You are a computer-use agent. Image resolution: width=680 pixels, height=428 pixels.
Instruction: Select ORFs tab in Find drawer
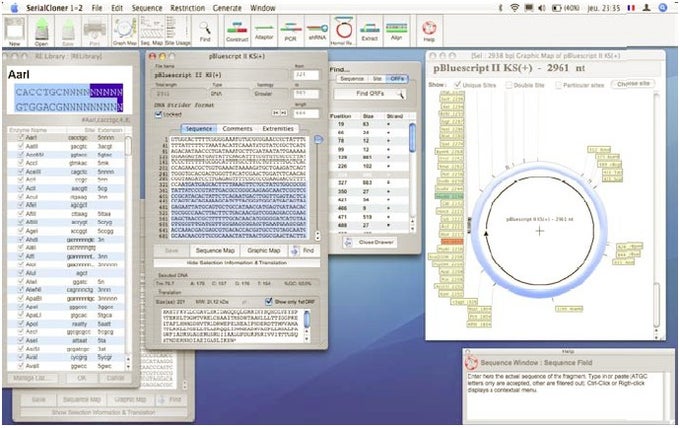coord(397,79)
